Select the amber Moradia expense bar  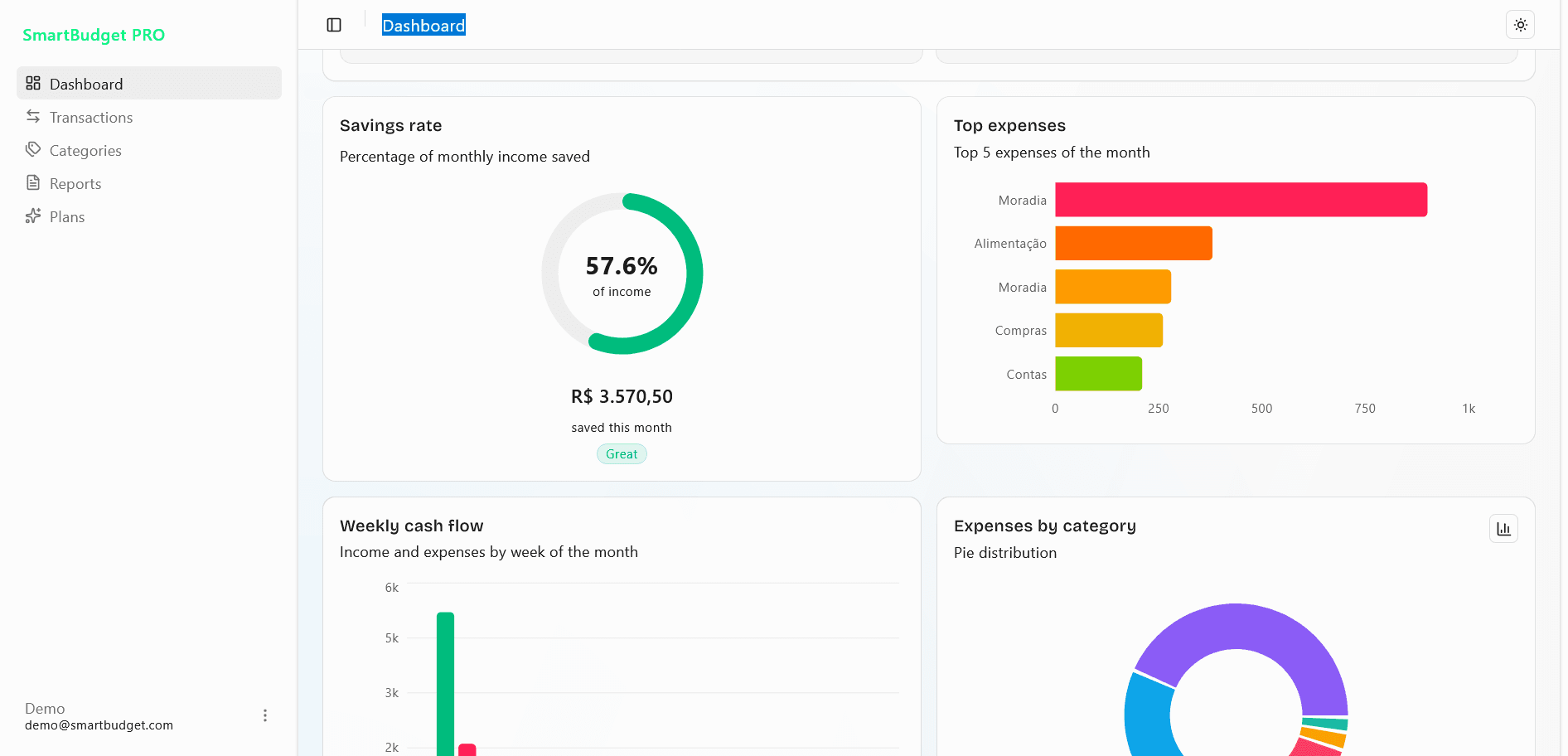click(x=1113, y=287)
